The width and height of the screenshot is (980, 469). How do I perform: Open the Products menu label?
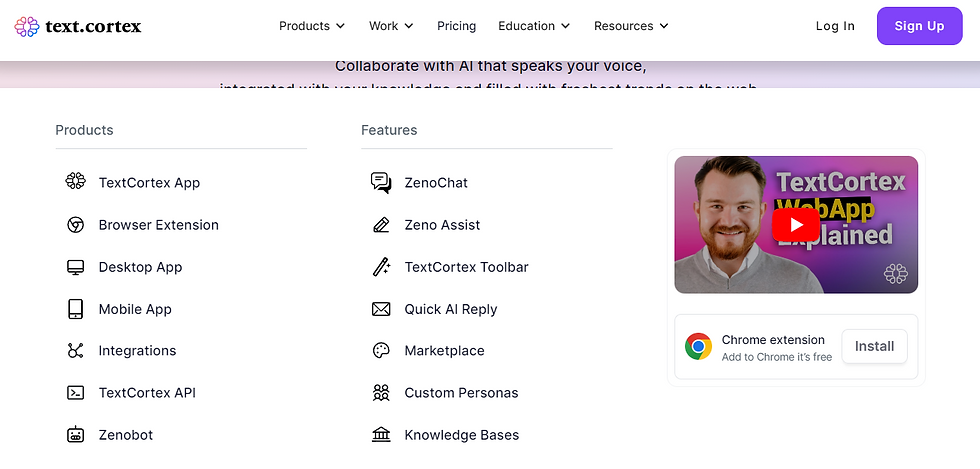[304, 26]
